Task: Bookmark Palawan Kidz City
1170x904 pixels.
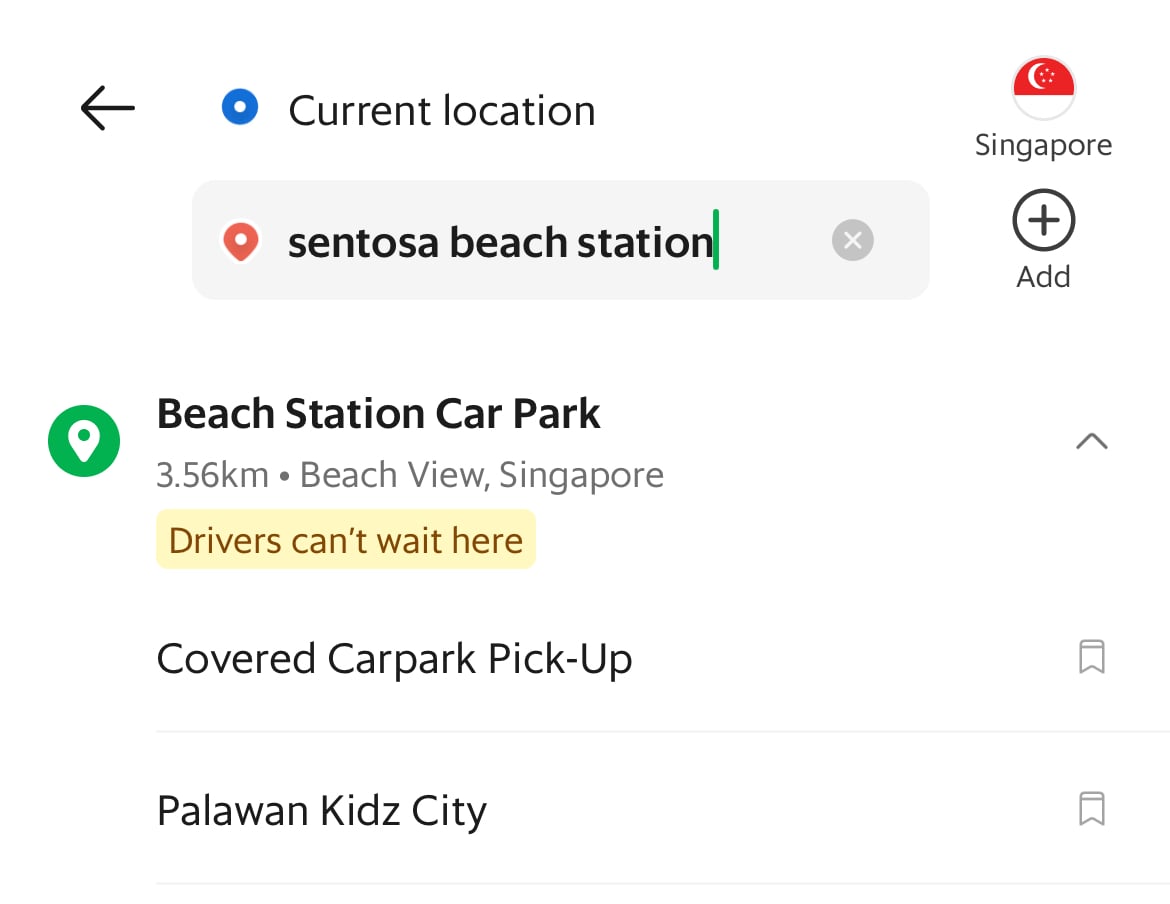Action: (x=1091, y=809)
